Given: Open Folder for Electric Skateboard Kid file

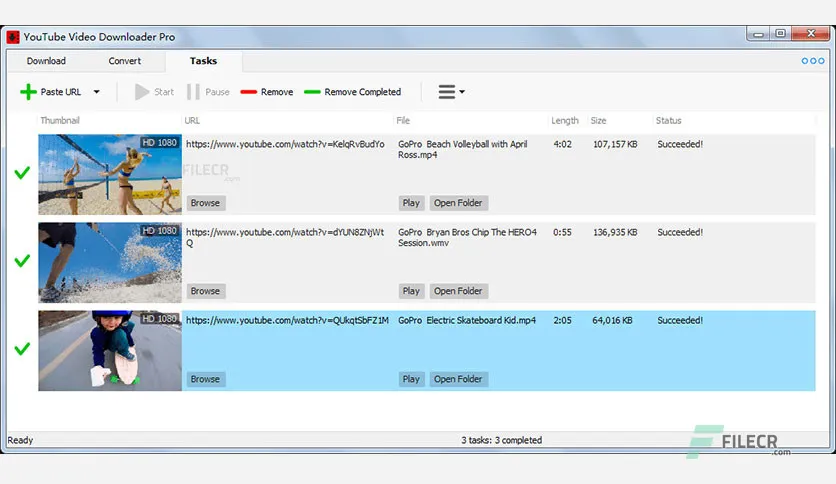Looking at the screenshot, I should coord(458,379).
